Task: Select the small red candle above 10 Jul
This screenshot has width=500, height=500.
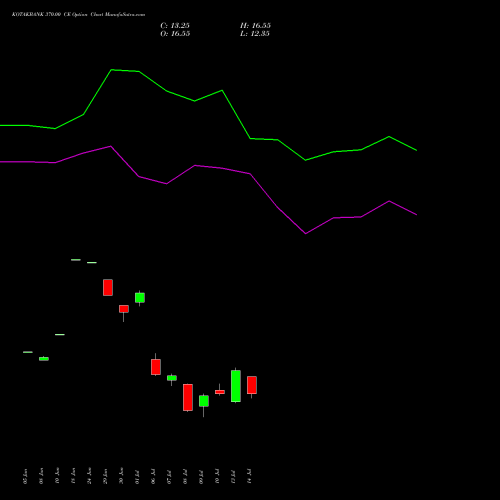Action: click(x=220, y=392)
